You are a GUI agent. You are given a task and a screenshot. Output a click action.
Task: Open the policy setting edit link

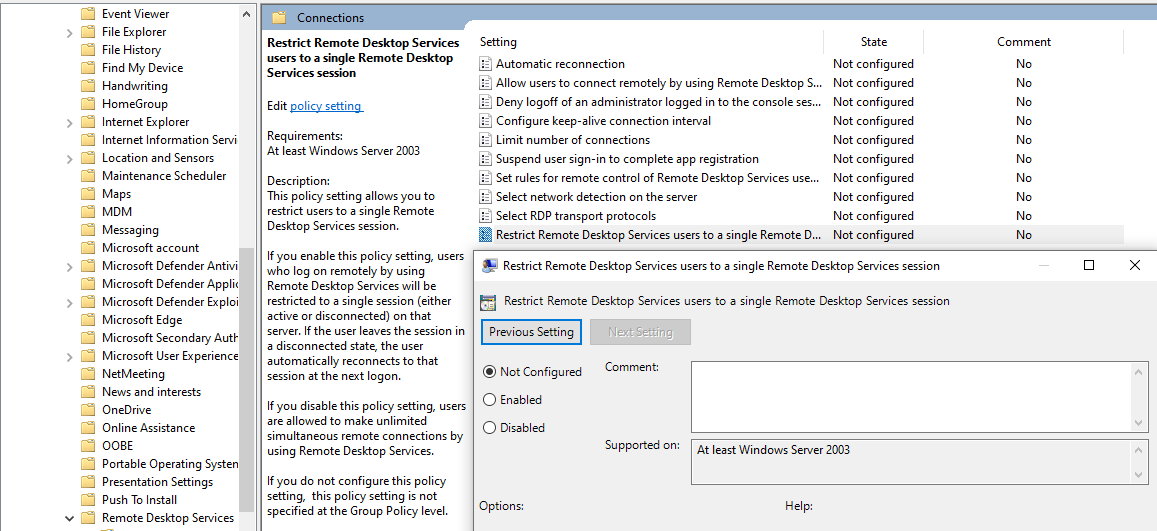pos(326,106)
